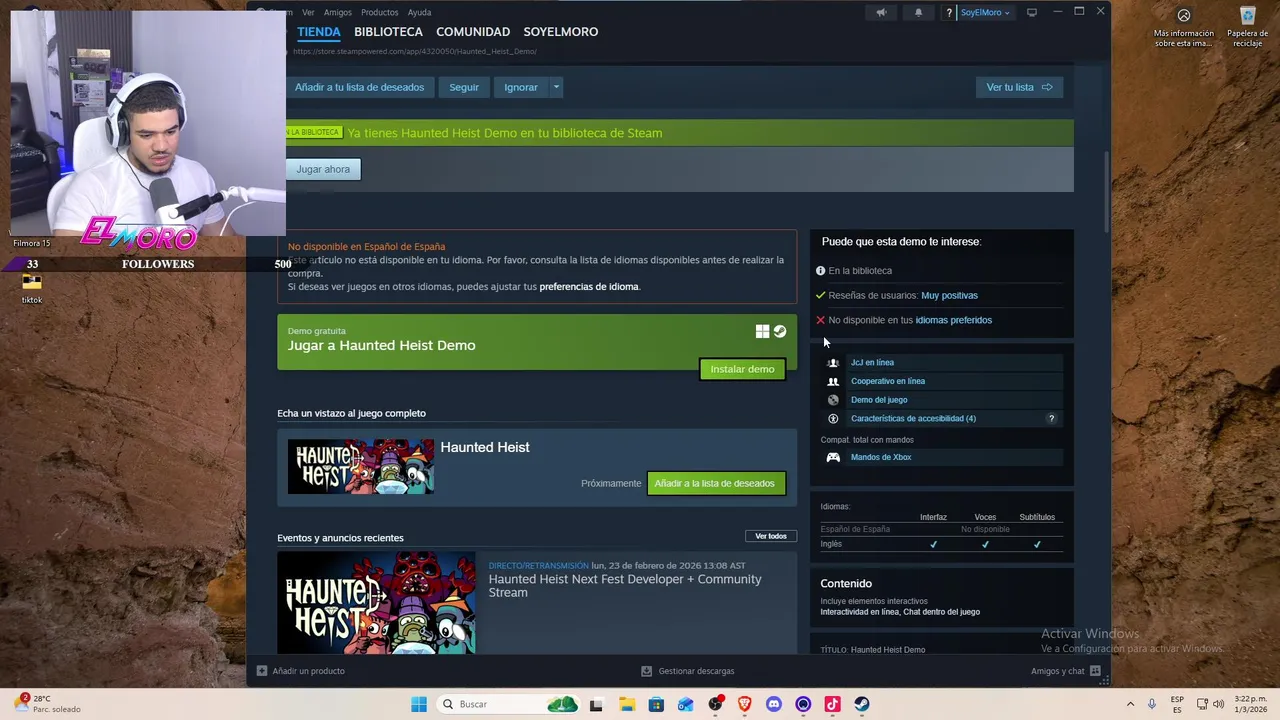Click the Seguir button

[x=464, y=87]
